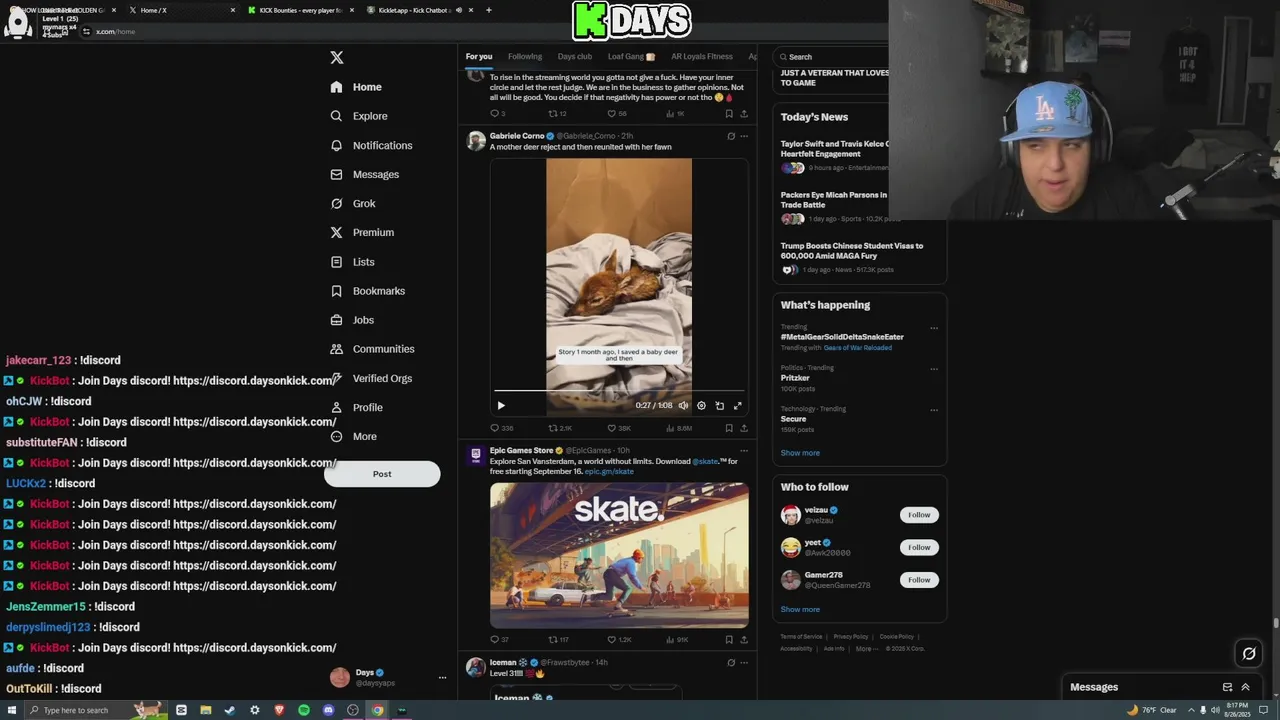Open the skate. promo image
Viewport: 1280px width, 720px height.
619,555
